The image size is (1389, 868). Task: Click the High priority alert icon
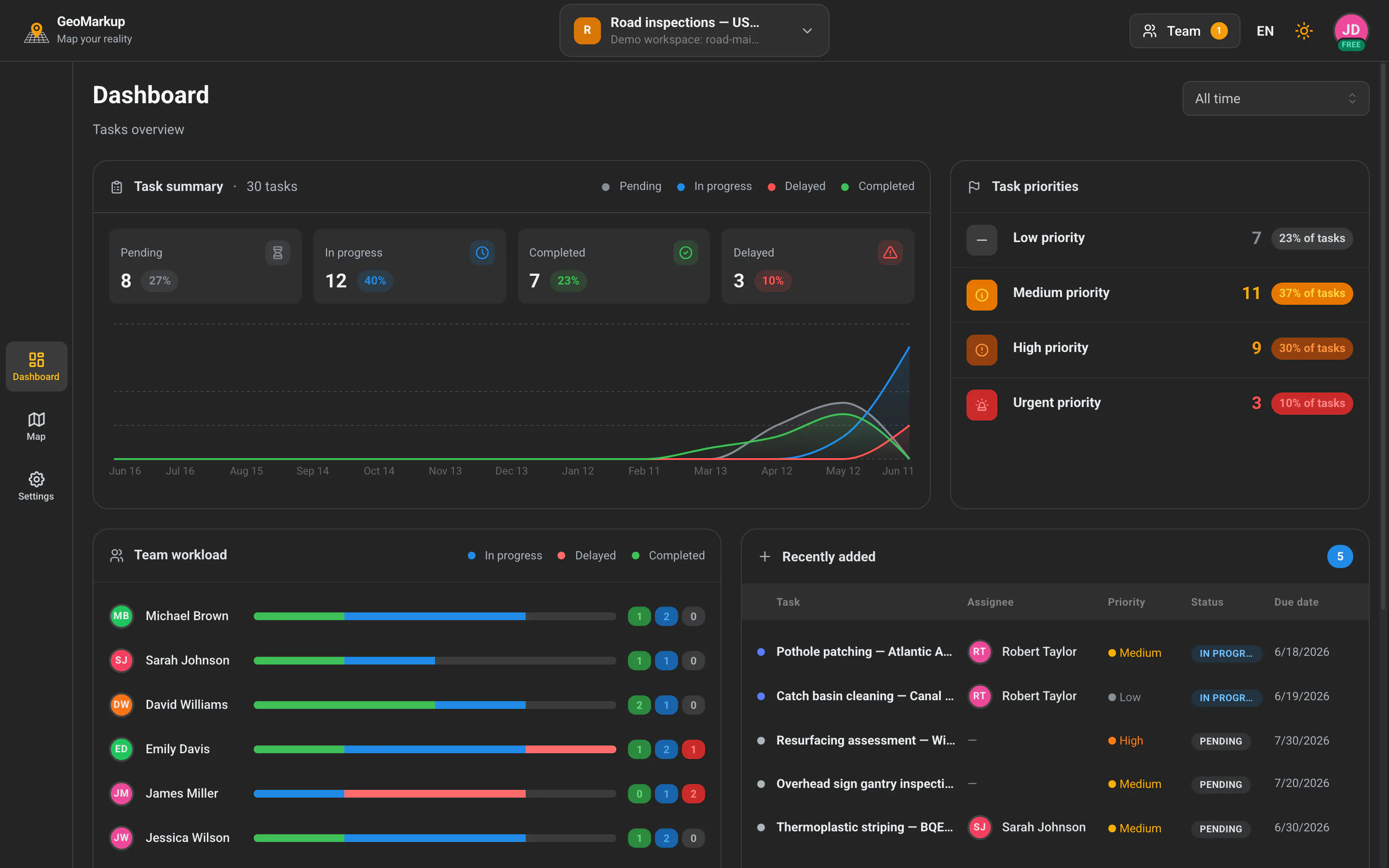[982, 350]
